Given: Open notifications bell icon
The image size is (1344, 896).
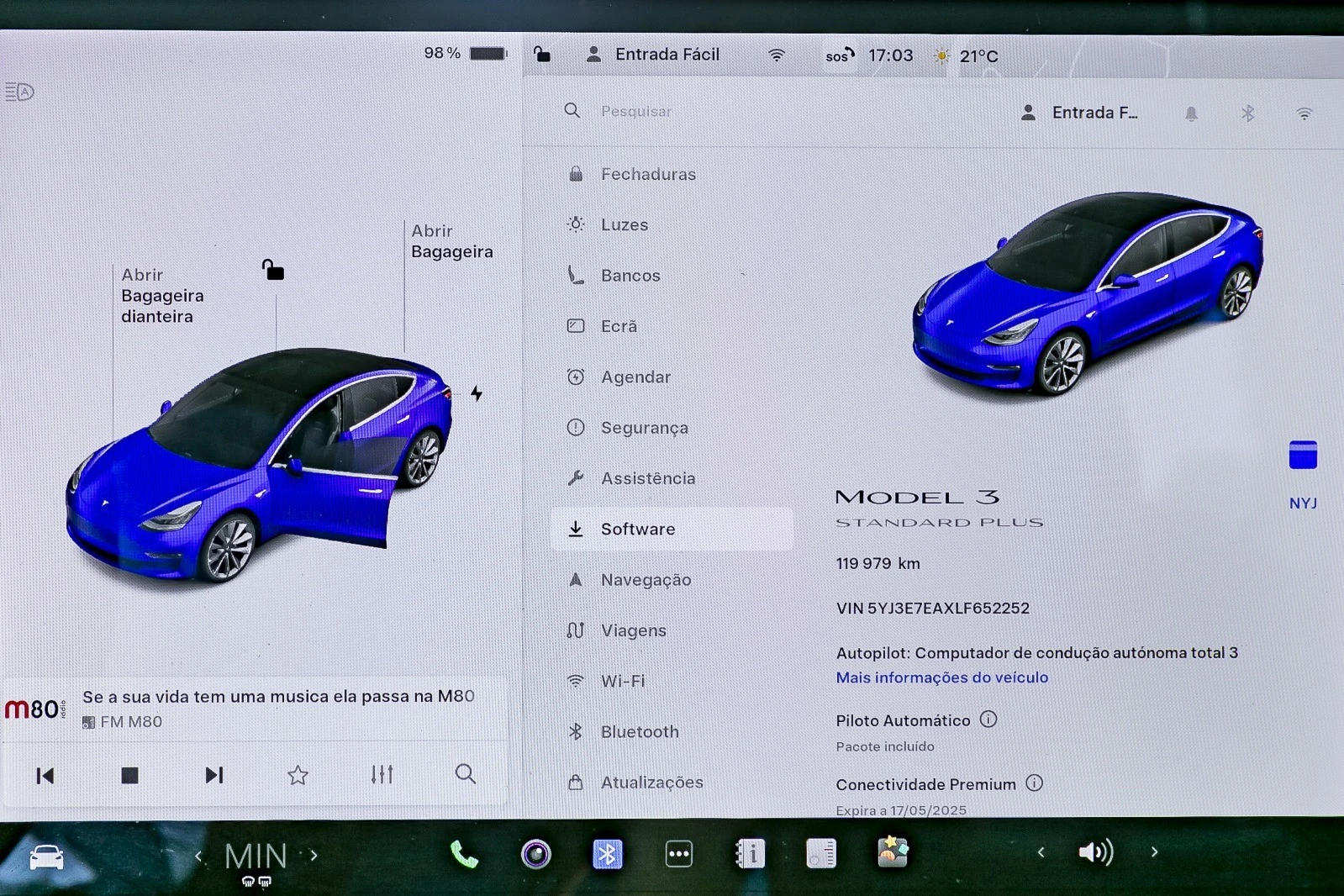Looking at the screenshot, I should point(1191,113).
